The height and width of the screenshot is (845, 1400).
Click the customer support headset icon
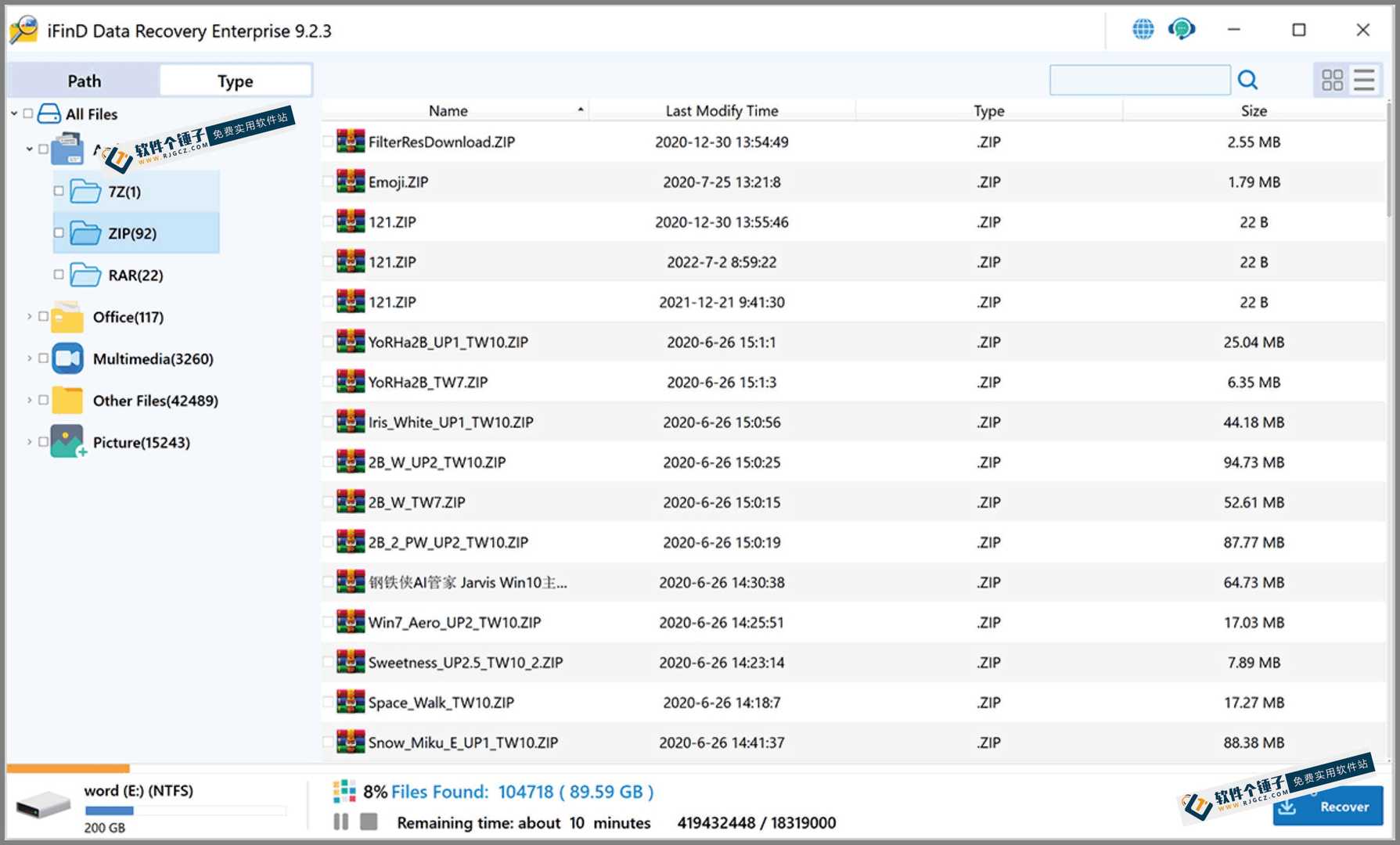point(1182,28)
